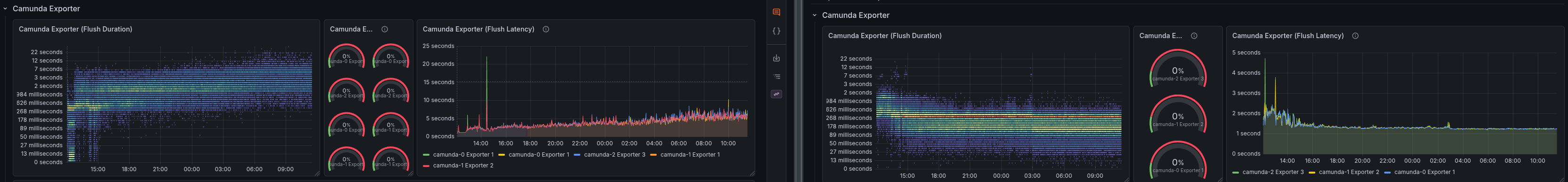Click the camunda-1 Exporter 2 gauge in right window
Viewport: 1568px width, 182px height.
pyautogui.click(x=1177, y=114)
